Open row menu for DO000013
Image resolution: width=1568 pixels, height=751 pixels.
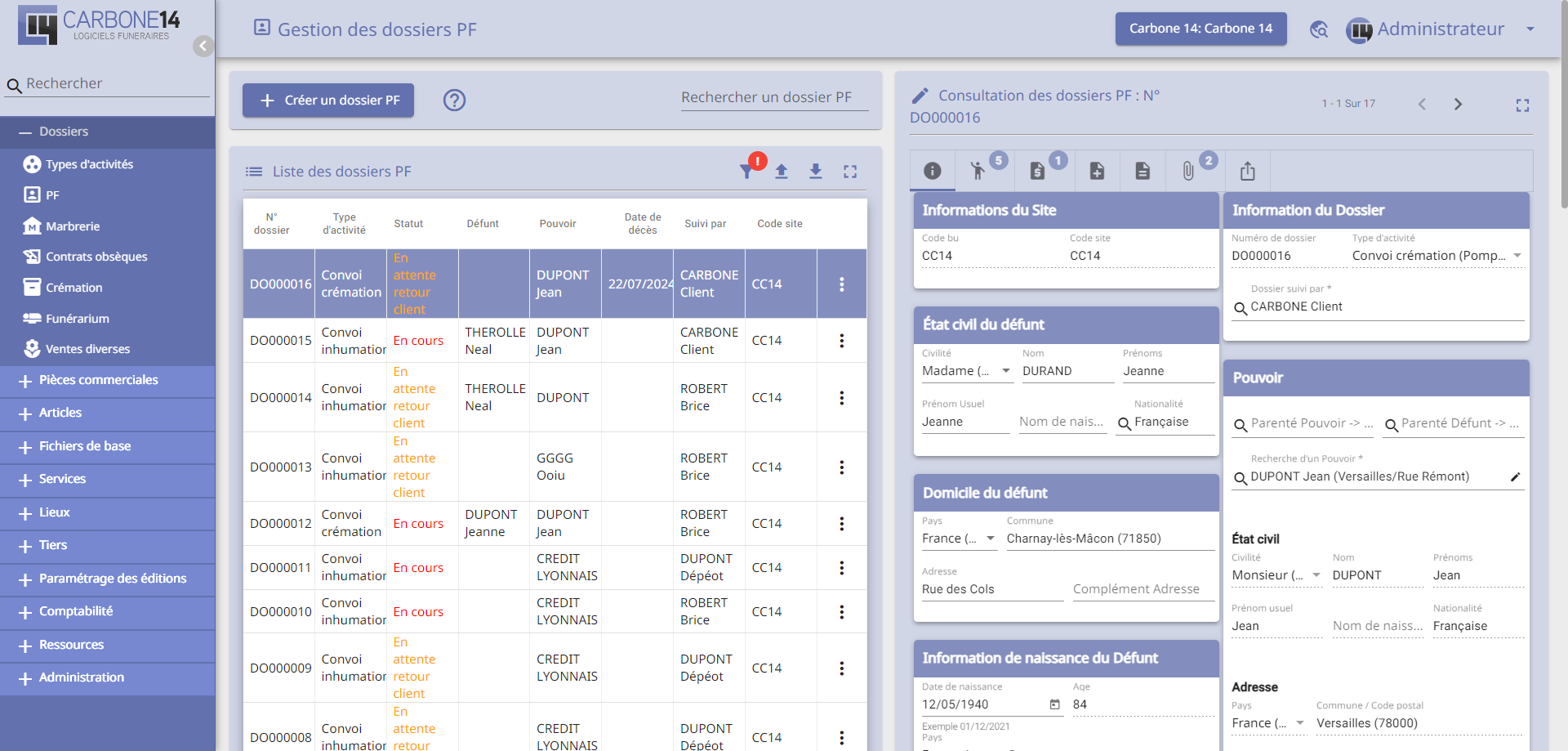coord(842,467)
